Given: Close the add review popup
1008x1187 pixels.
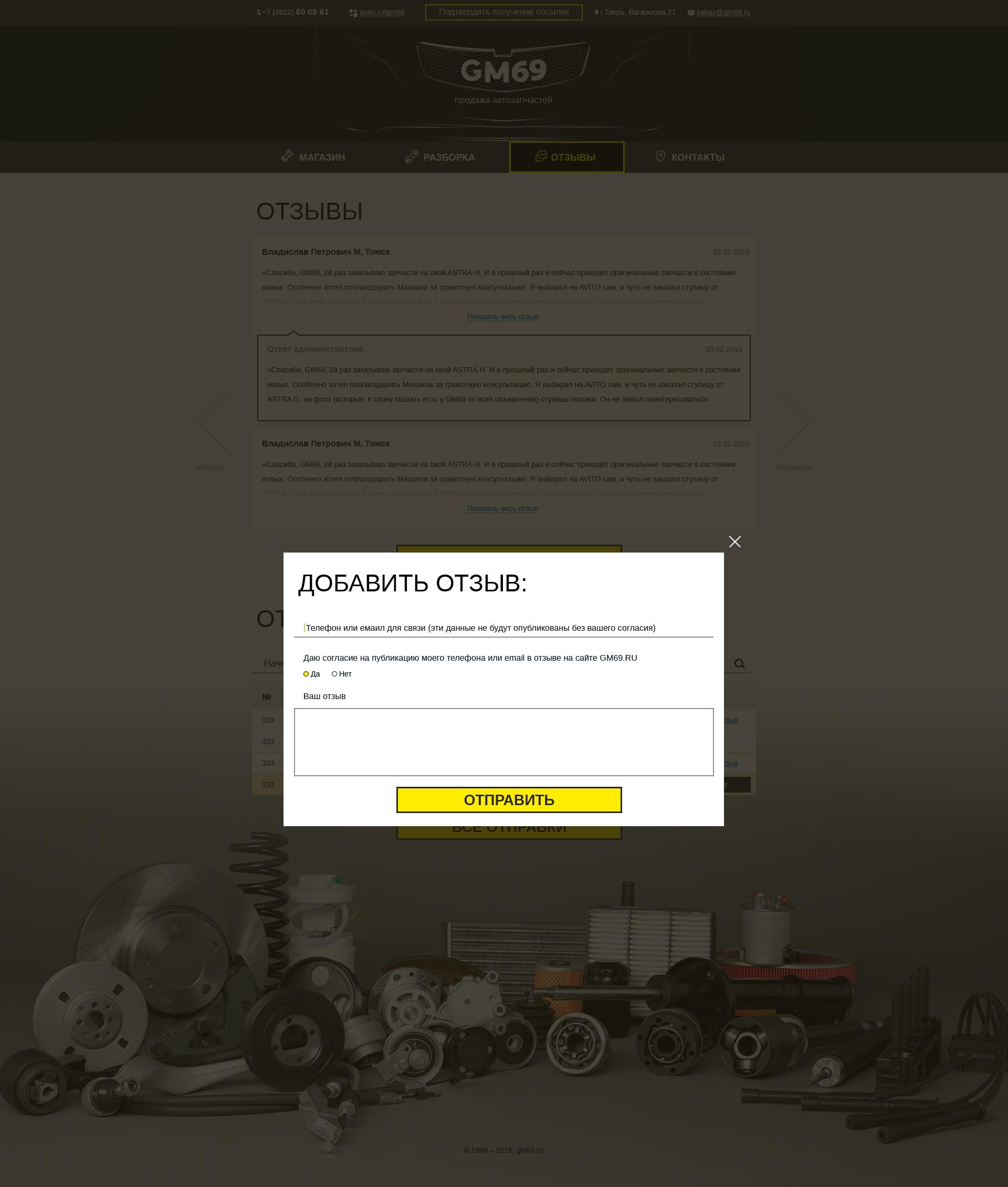Looking at the screenshot, I should 735,542.
